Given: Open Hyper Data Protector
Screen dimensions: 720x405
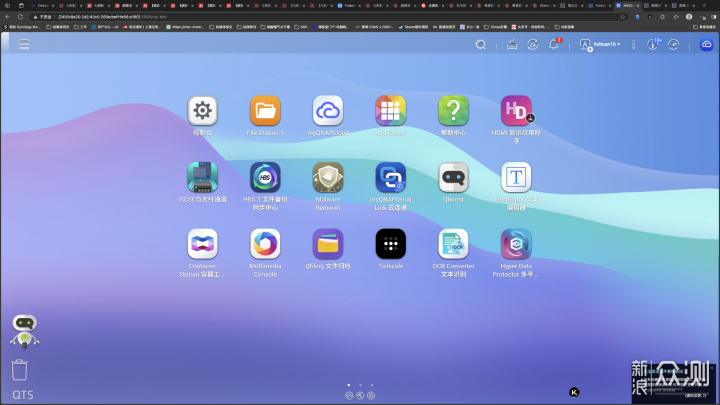Looking at the screenshot, I should point(516,243).
